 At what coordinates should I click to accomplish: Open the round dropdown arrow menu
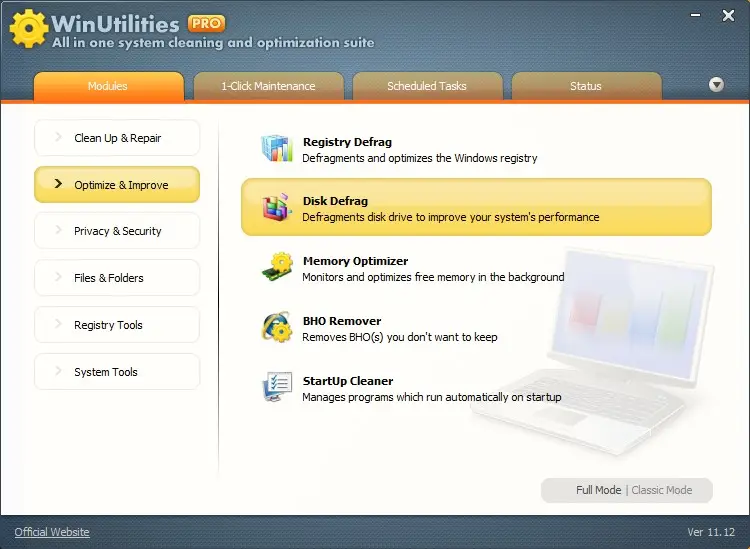(x=716, y=85)
